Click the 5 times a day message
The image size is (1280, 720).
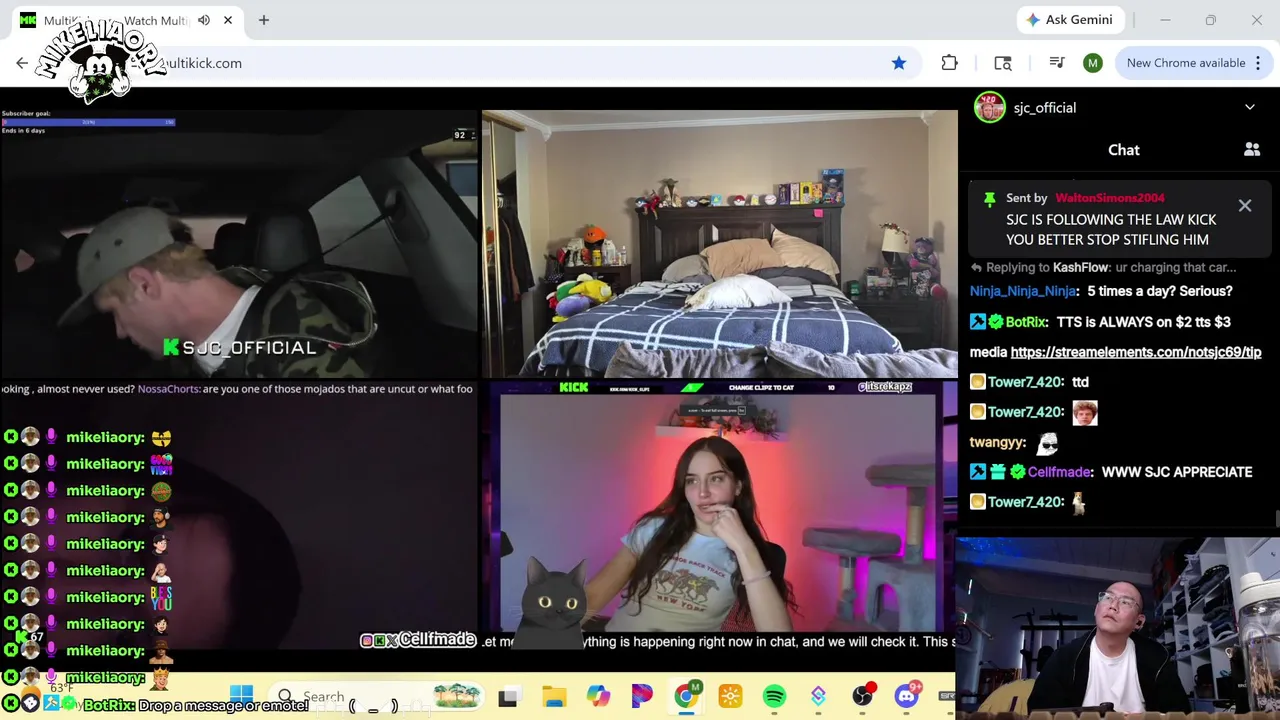[1159, 291]
